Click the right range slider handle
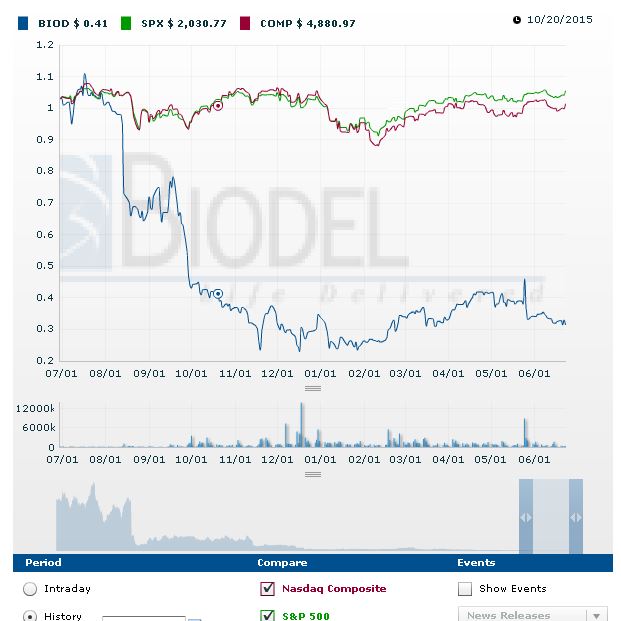Viewport: 621px width, 621px height. pos(575,517)
